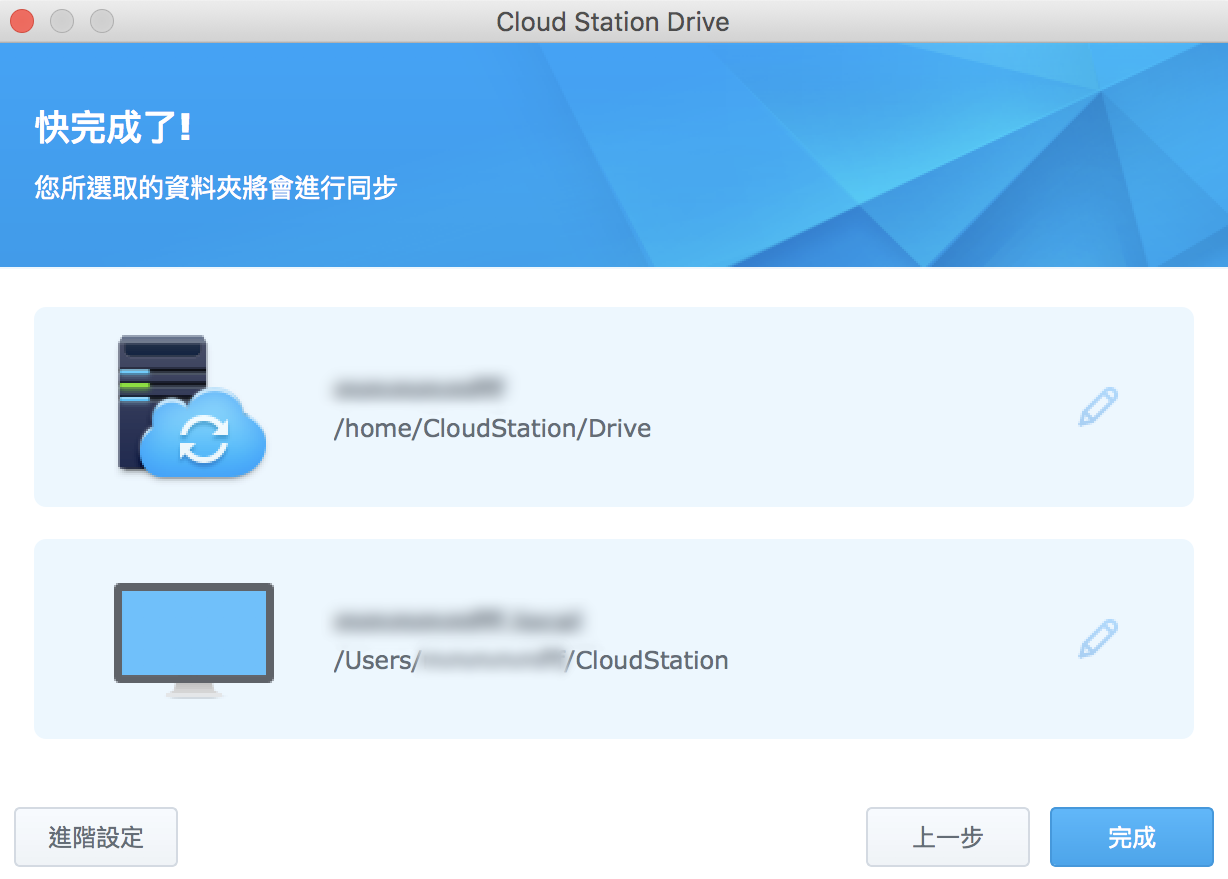Click the blurred computer name above the local path
This screenshot has width=1228, height=879.
pos(457,621)
